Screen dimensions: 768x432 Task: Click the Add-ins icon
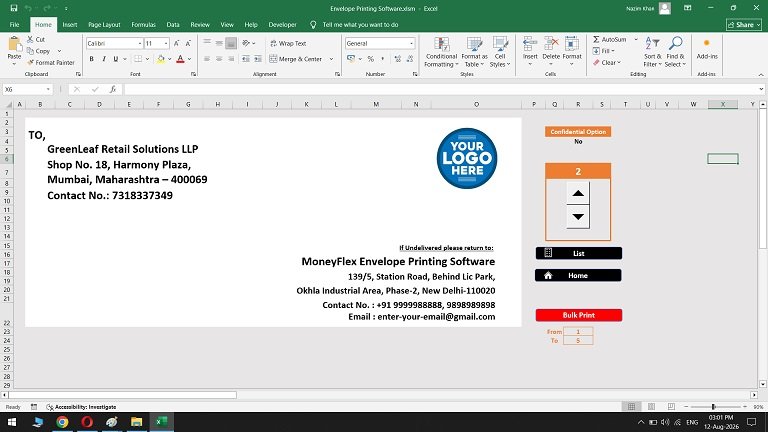click(x=707, y=45)
